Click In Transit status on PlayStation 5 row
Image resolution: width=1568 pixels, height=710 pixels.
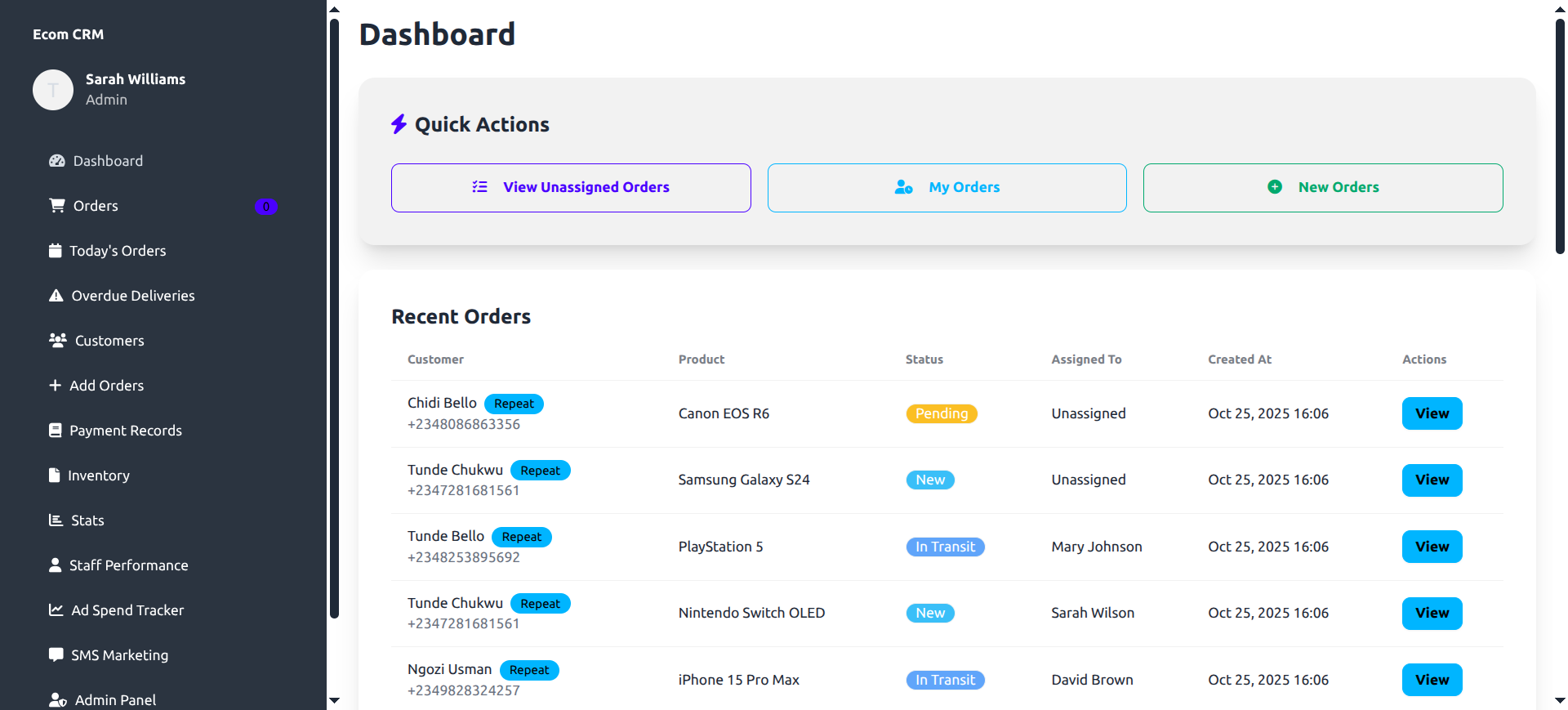(x=945, y=547)
